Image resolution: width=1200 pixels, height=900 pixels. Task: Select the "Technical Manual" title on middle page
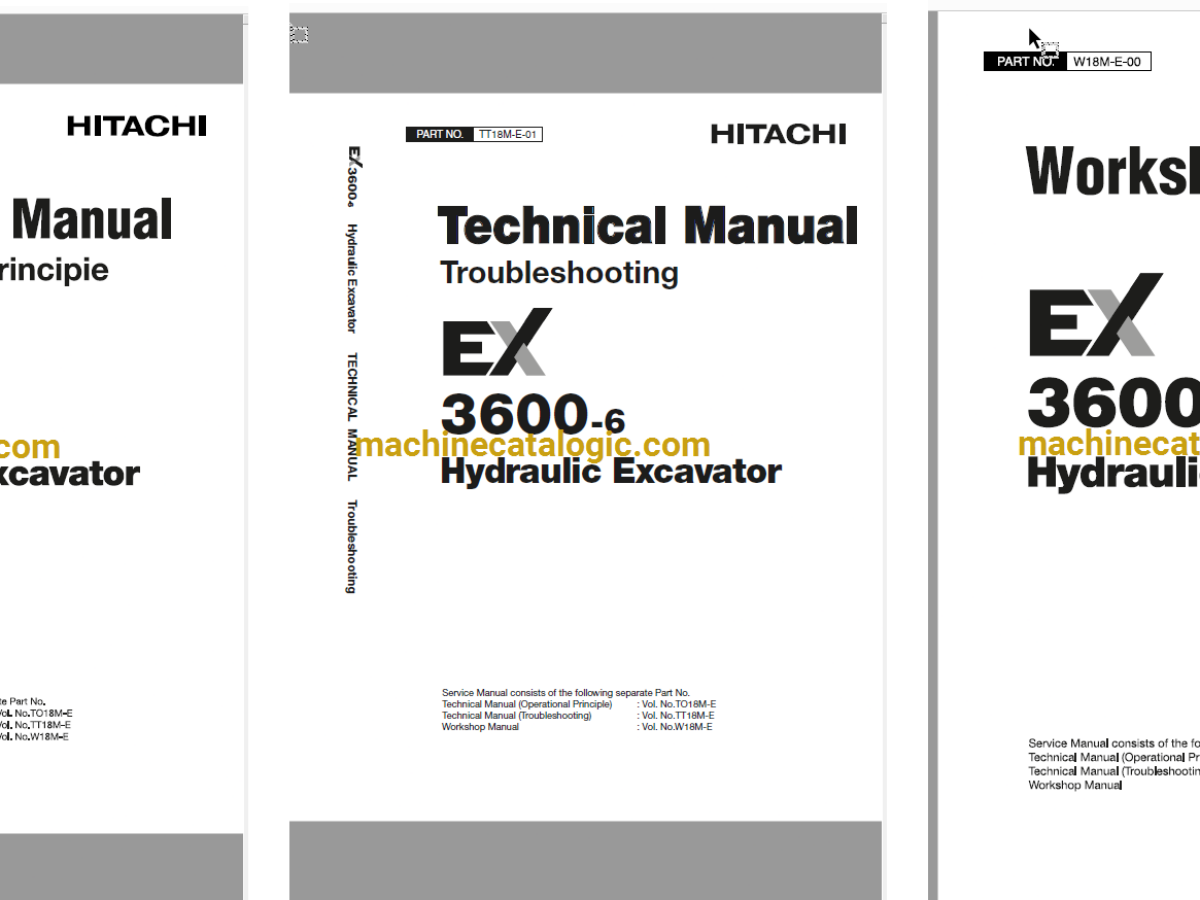point(648,226)
